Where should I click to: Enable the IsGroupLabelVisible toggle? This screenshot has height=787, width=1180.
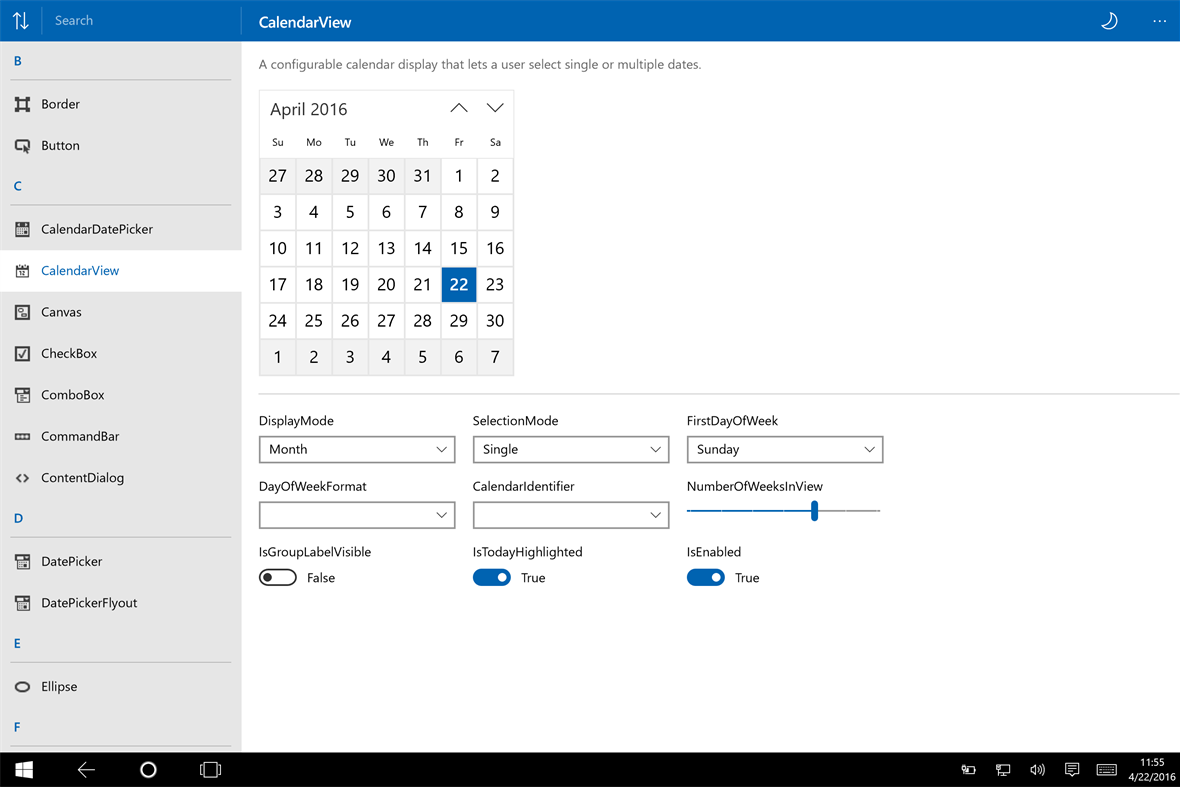[x=277, y=577]
